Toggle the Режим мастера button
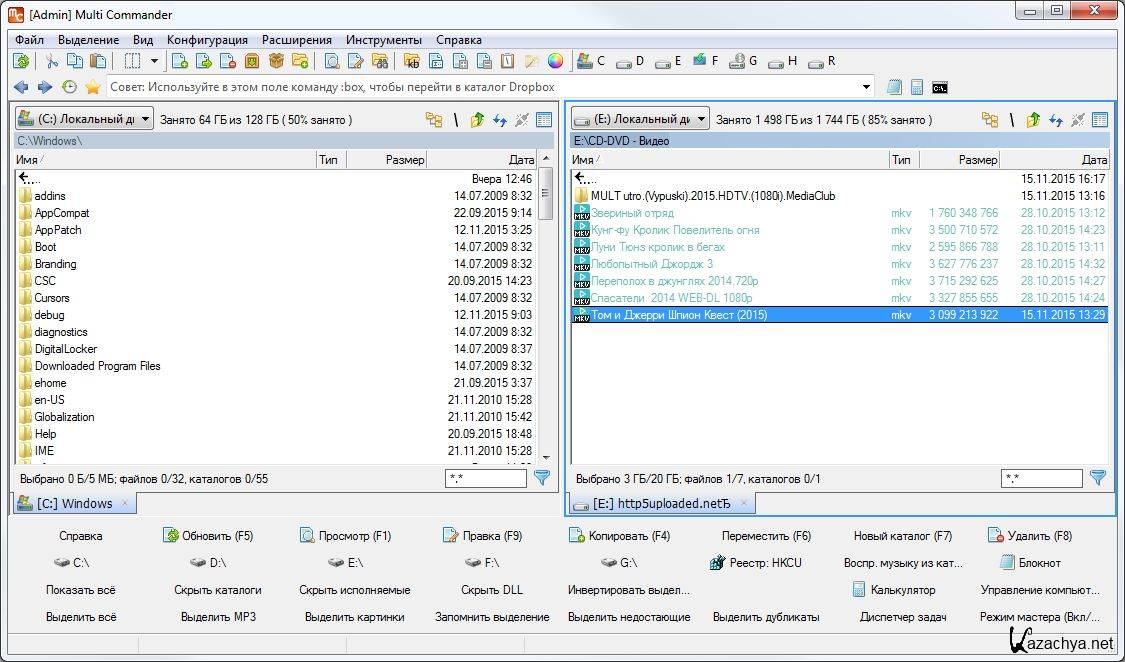Image resolution: width=1125 pixels, height=662 pixels. point(1040,617)
